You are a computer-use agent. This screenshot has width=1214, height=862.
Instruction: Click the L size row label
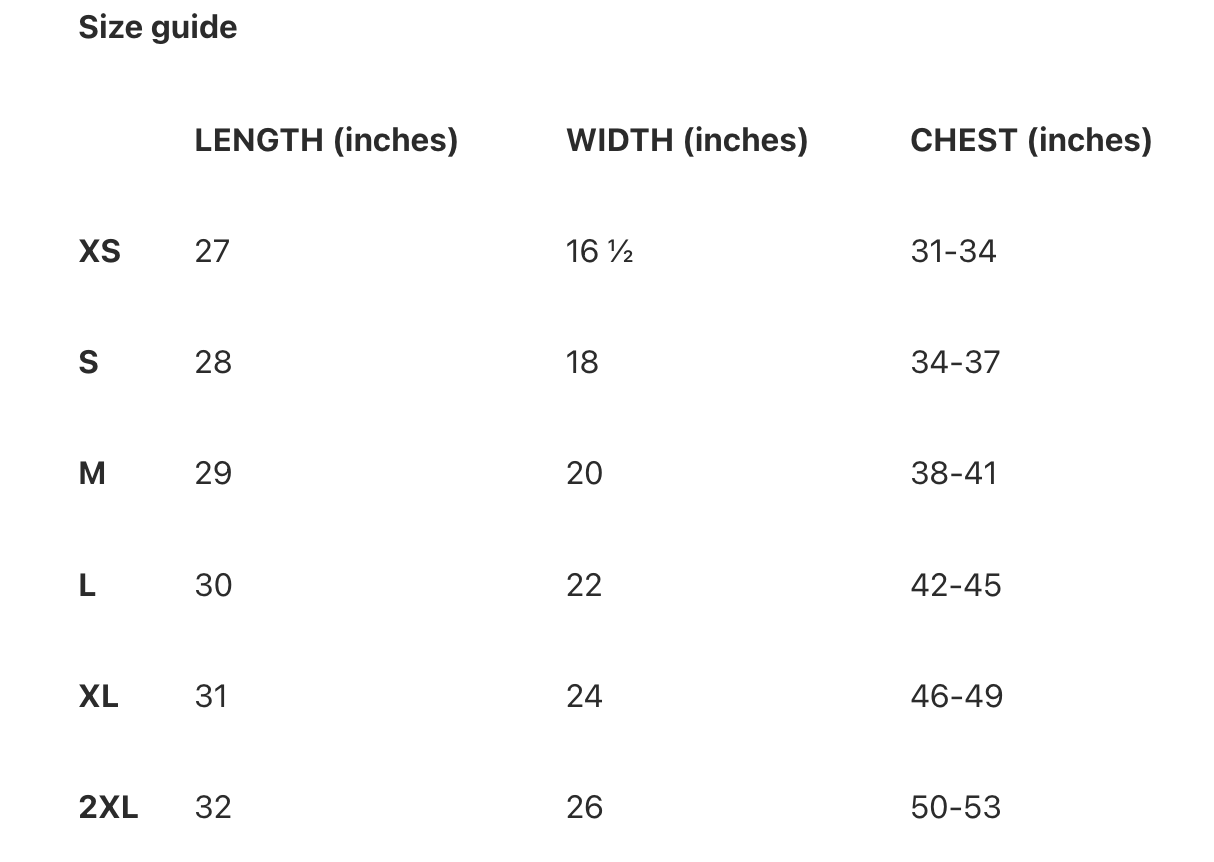[x=87, y=585]
